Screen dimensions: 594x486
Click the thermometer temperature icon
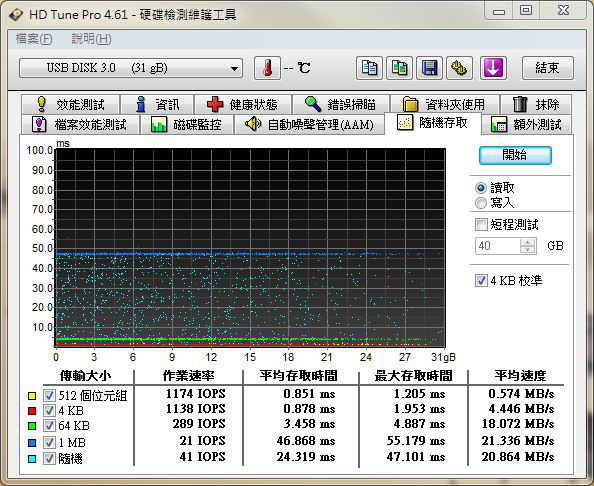click(x=267, y=68)
